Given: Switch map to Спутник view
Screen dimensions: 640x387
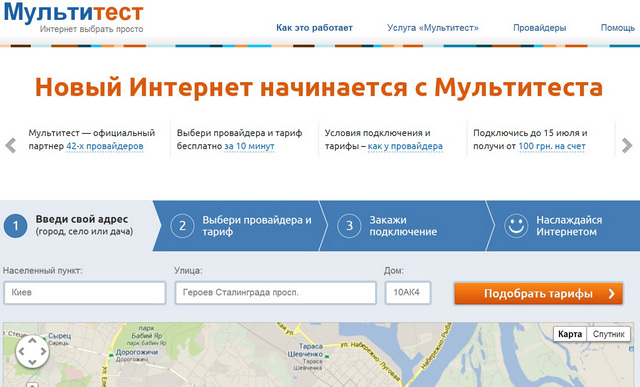Looking at the screenshot, I should point(609,334).
